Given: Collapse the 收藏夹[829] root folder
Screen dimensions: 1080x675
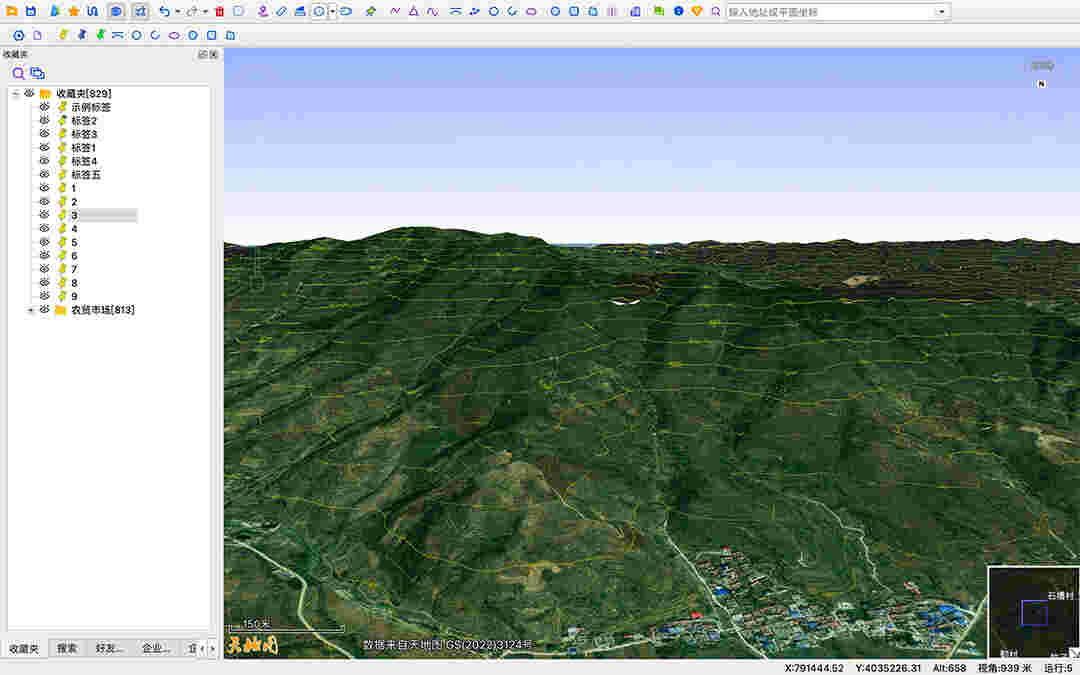Looking at the screenshot, I should click(15, 93).
